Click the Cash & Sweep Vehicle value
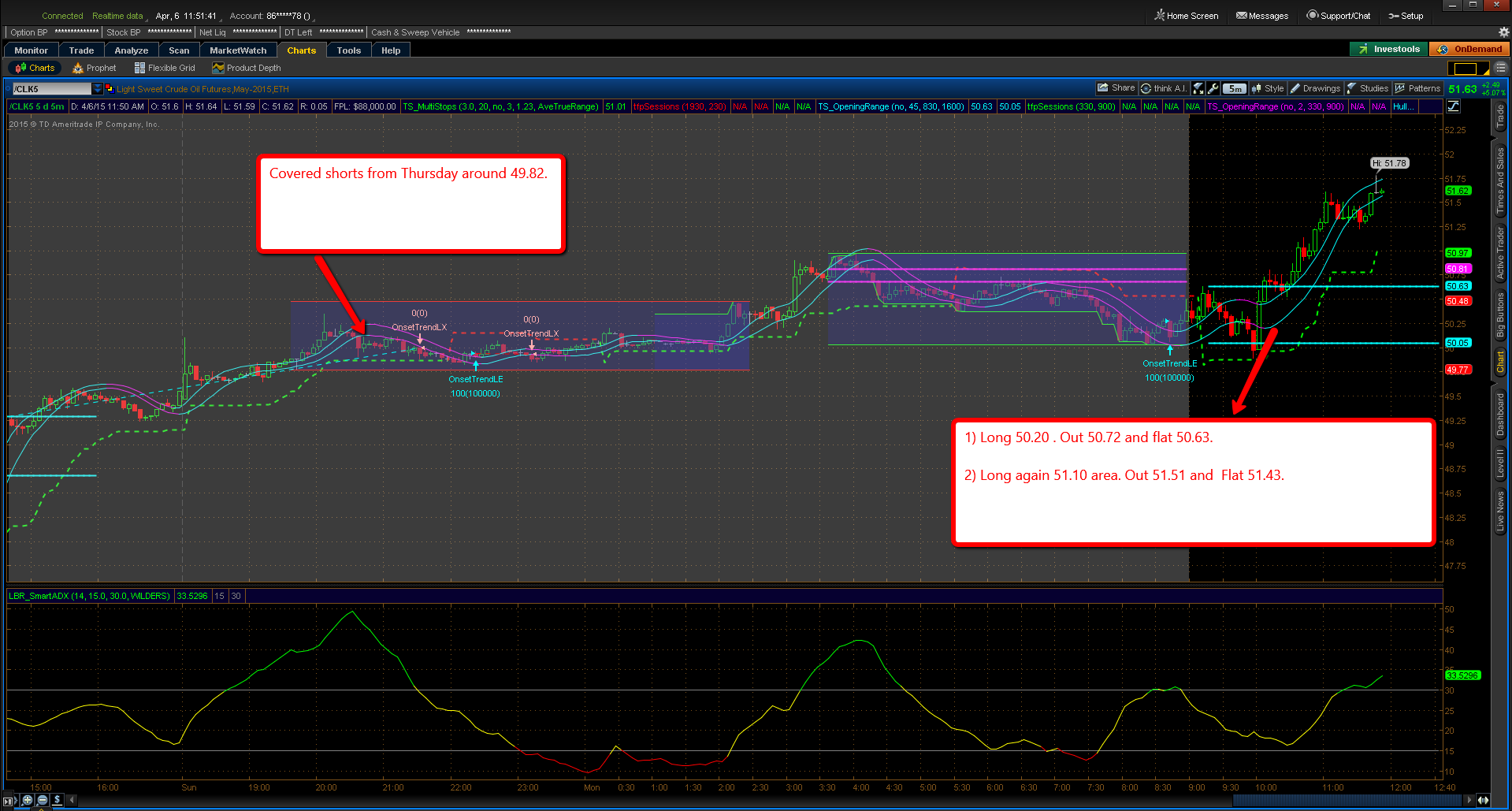 tap(489, 32)
